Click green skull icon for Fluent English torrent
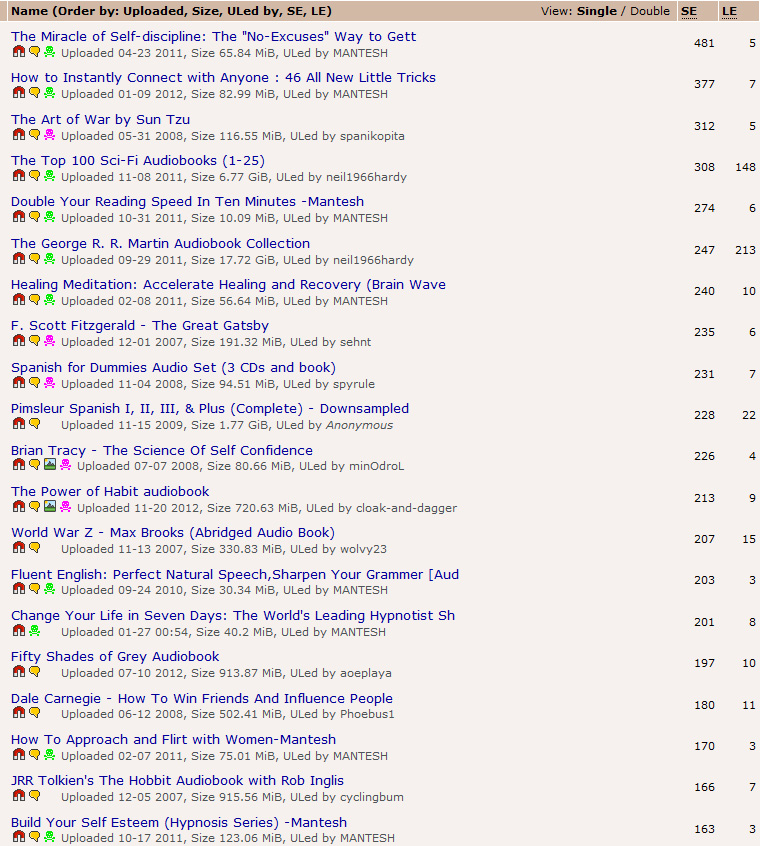Screen dimensions: 764x846 point(50,589)
